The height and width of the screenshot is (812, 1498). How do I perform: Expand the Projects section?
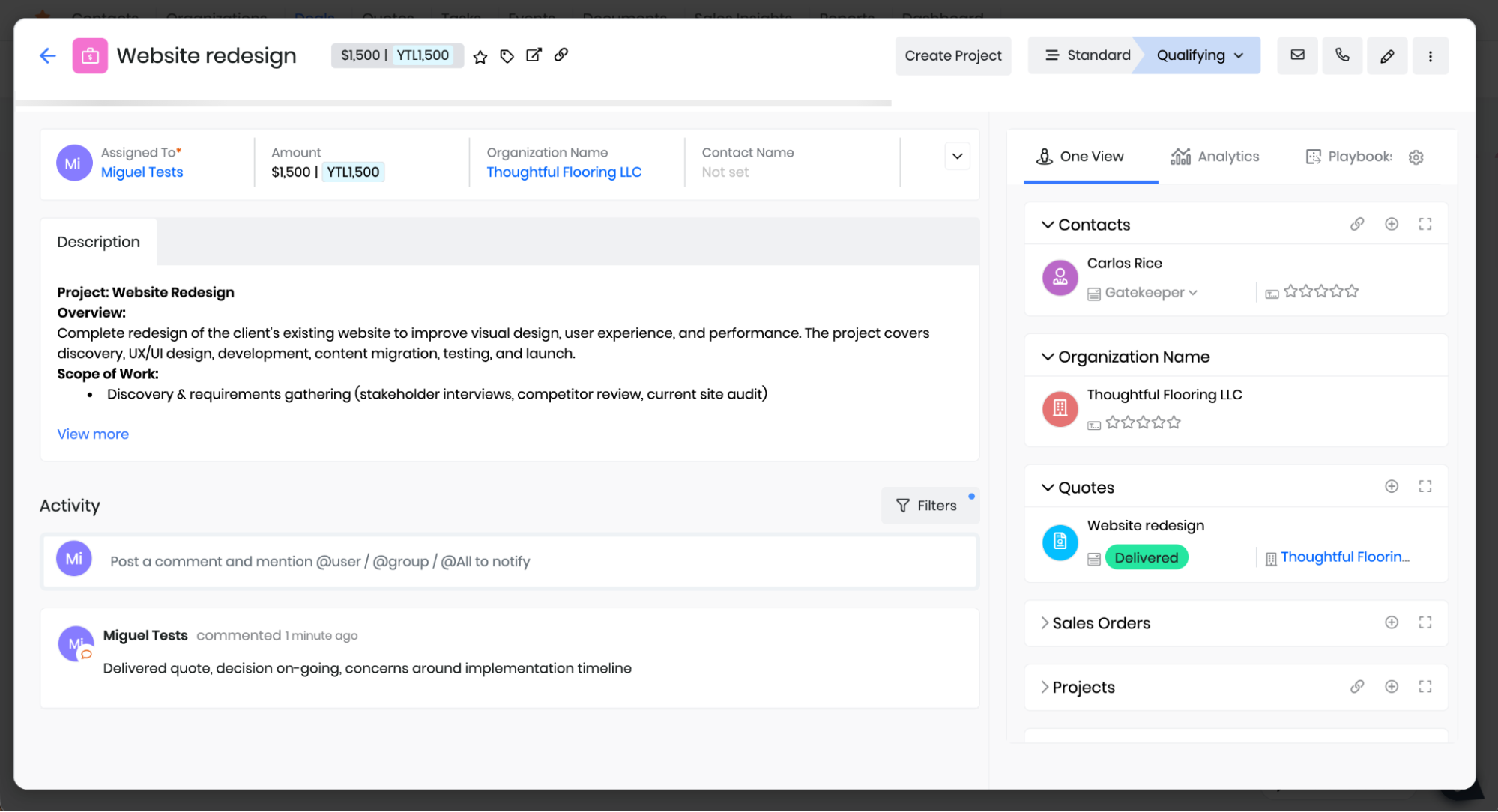(1045, 688)
